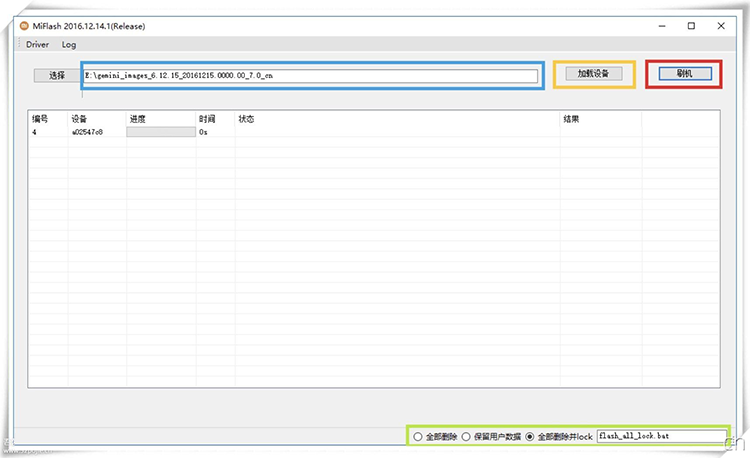
Task: Click the 状态 column header
Action: (x=246, y=119)
